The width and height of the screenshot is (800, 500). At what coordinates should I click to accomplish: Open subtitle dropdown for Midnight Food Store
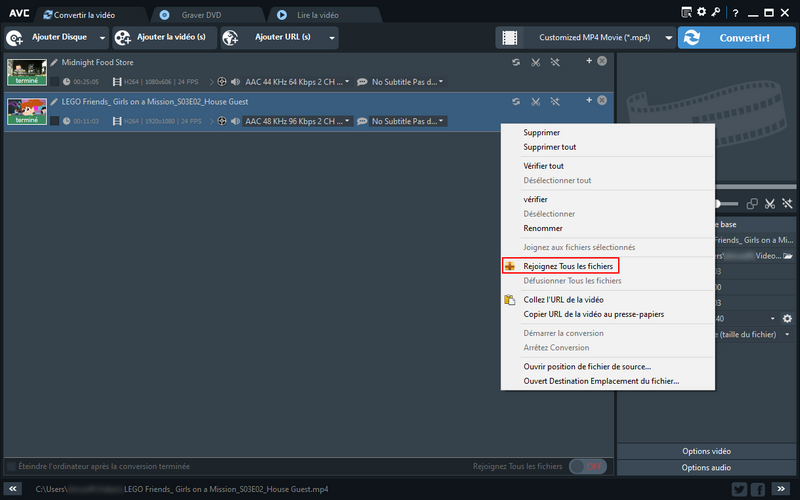pyautogui.click(x=408, y=82)
